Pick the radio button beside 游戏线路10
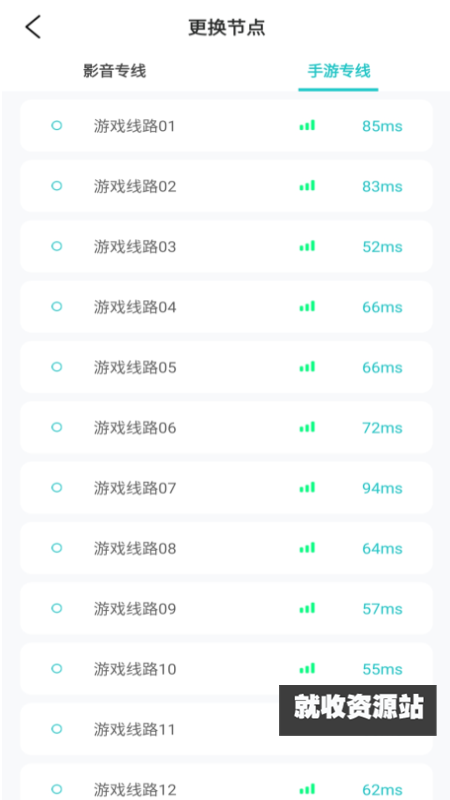The image size is (450, 800). [57, 668]
